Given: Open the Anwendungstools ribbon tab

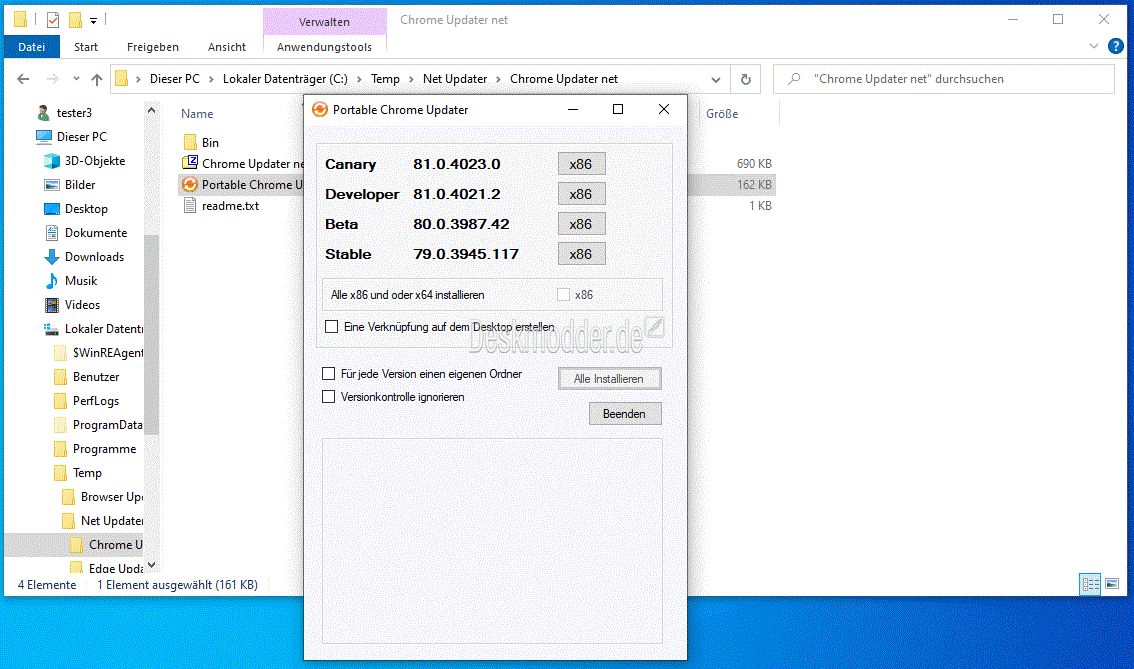Looking at the screenshot, I should point(325,47).
